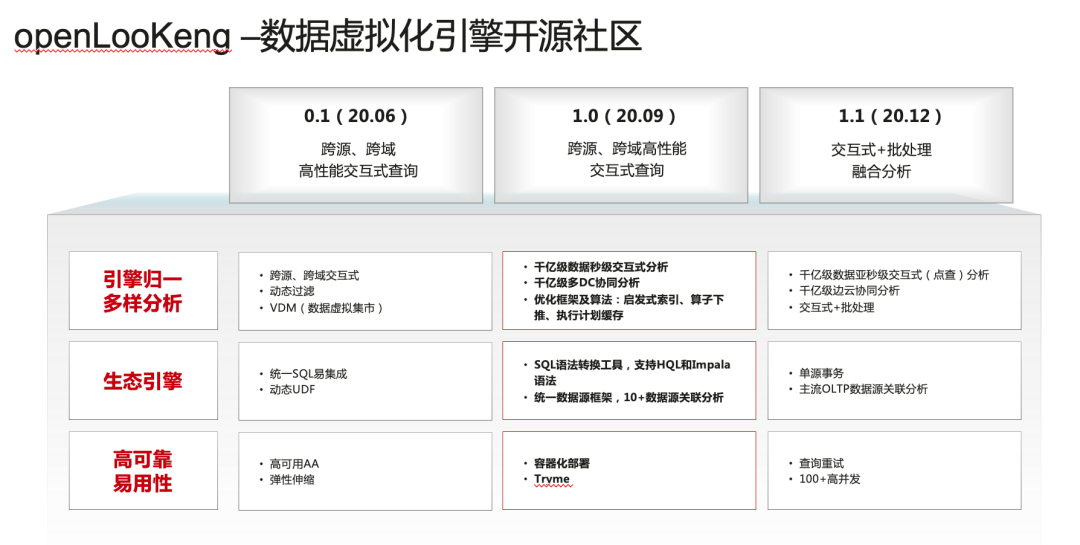The image size is (1080, 545).
Task: Select the 1.1 (20.12) version heading
Action: point(889,116)
